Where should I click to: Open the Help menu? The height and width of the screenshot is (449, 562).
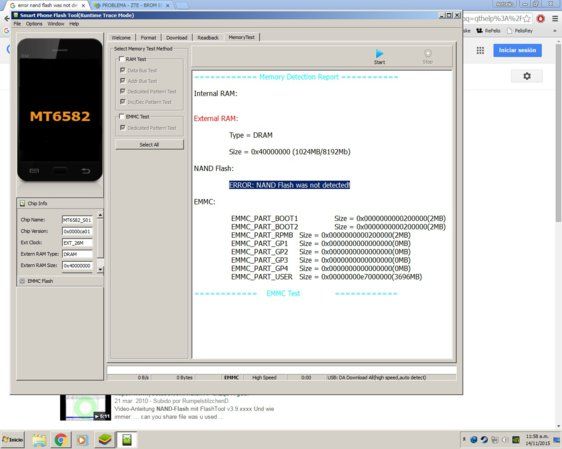pos(74,24)
